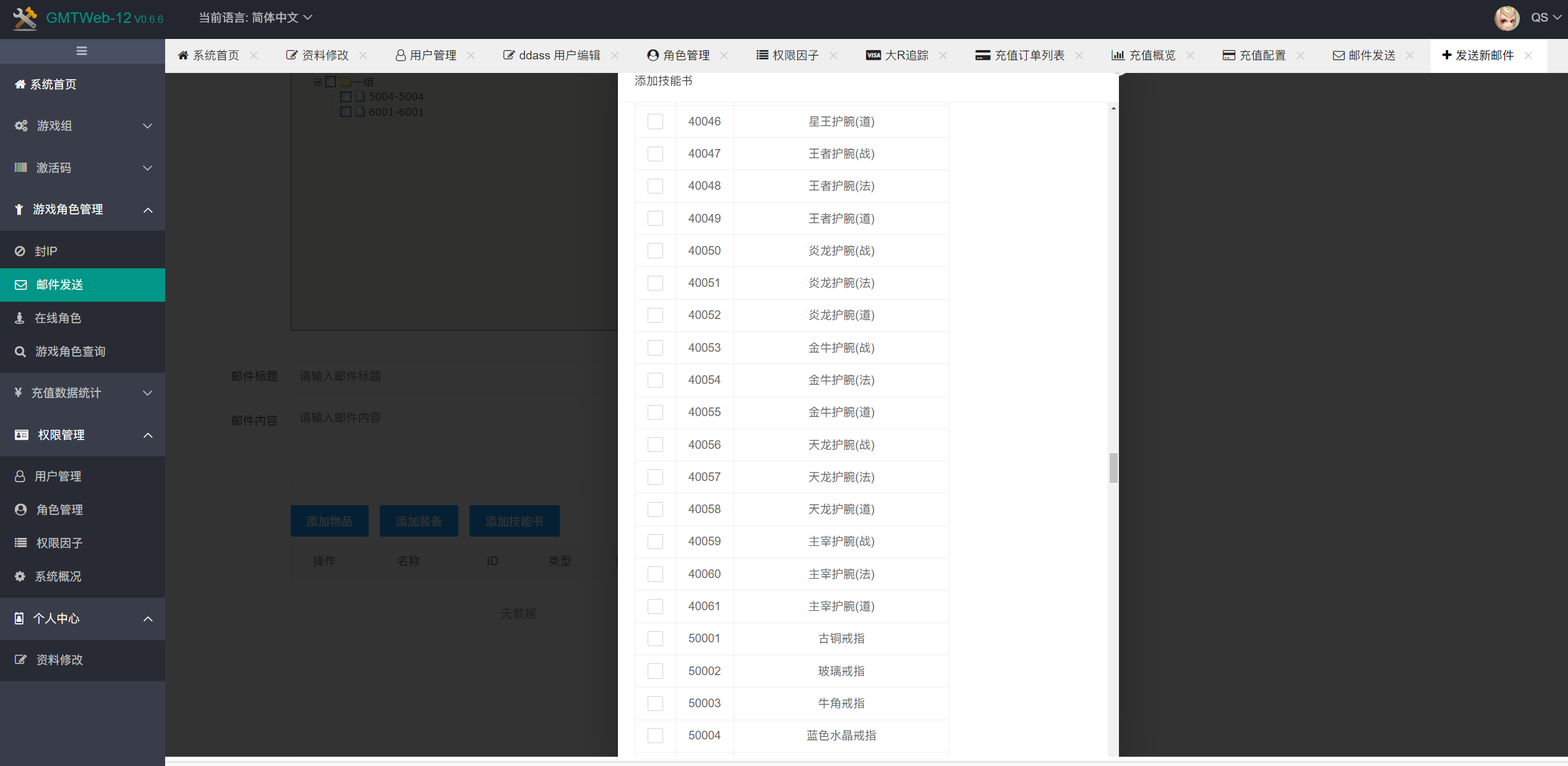The height and width of the screenshot is (766, 1568).
Task: Open the 当前语言 language dropdown
Action: (255, 18)
